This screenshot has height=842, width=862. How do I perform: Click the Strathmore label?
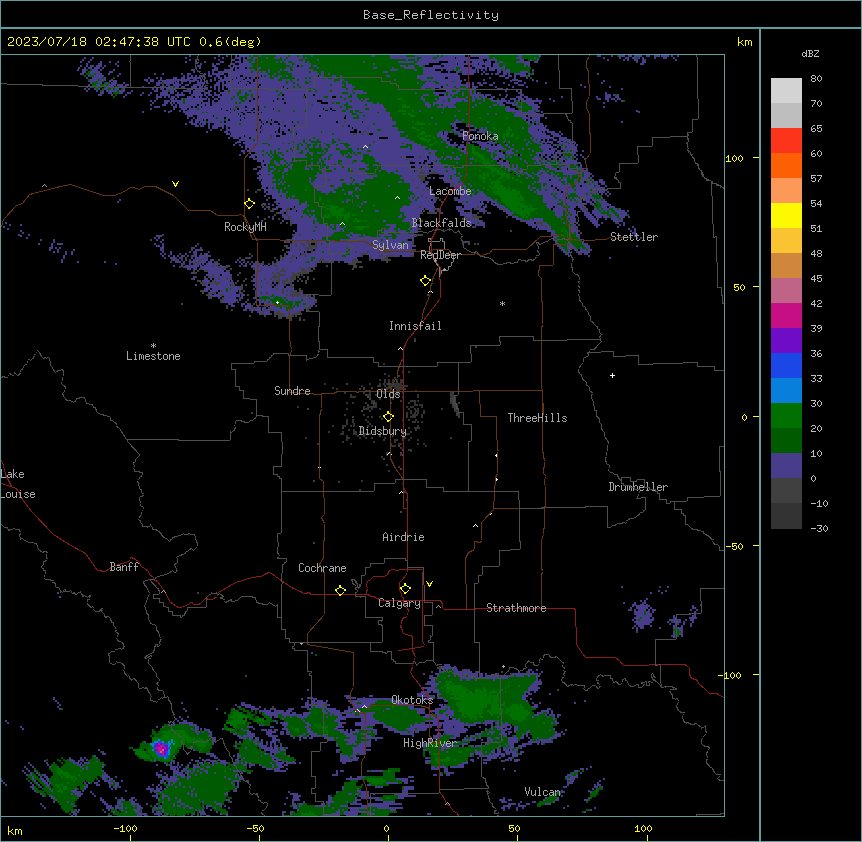point(516,608)
